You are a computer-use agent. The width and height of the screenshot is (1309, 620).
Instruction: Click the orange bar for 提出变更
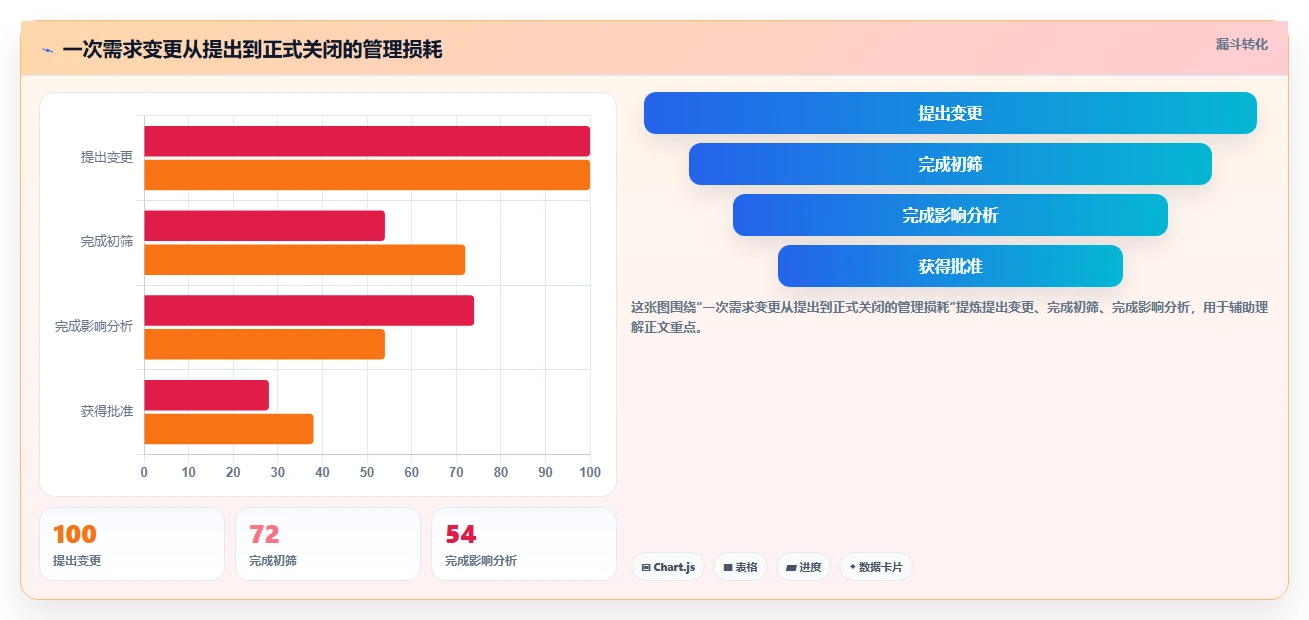pos(367,175)
